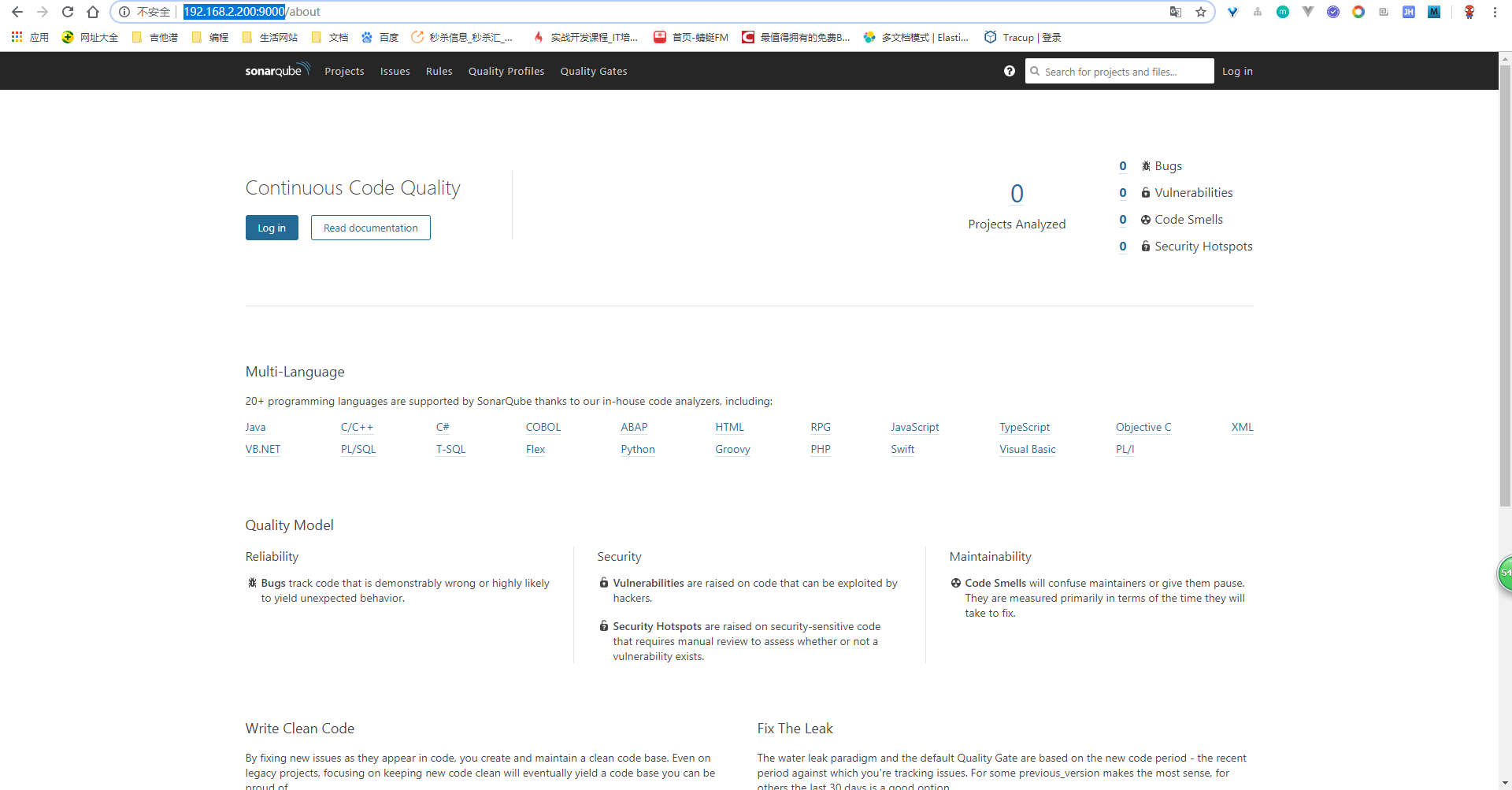The height and width of the screenshot is (790, 1512).
Task: Open the Rules menu item
Action: pos(439,71)
